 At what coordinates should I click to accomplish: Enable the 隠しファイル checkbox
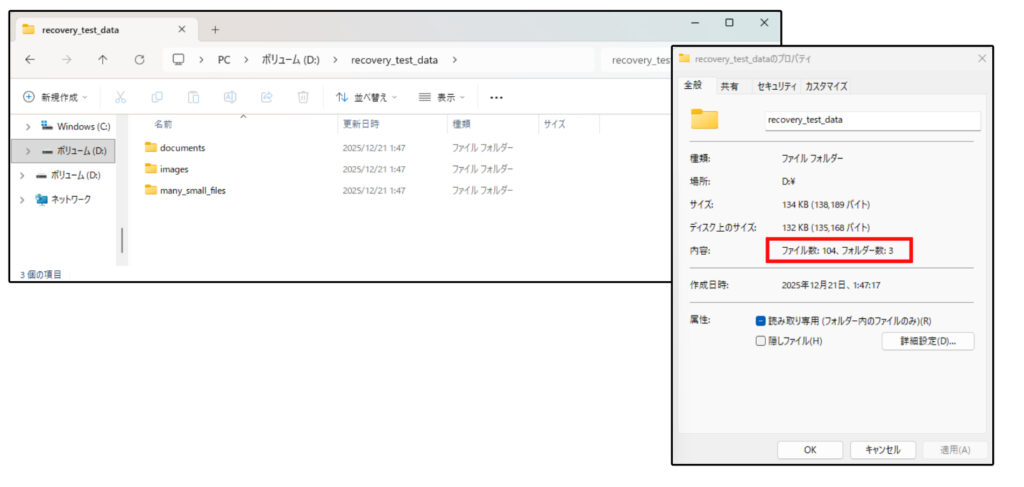(x=761, y=341)
